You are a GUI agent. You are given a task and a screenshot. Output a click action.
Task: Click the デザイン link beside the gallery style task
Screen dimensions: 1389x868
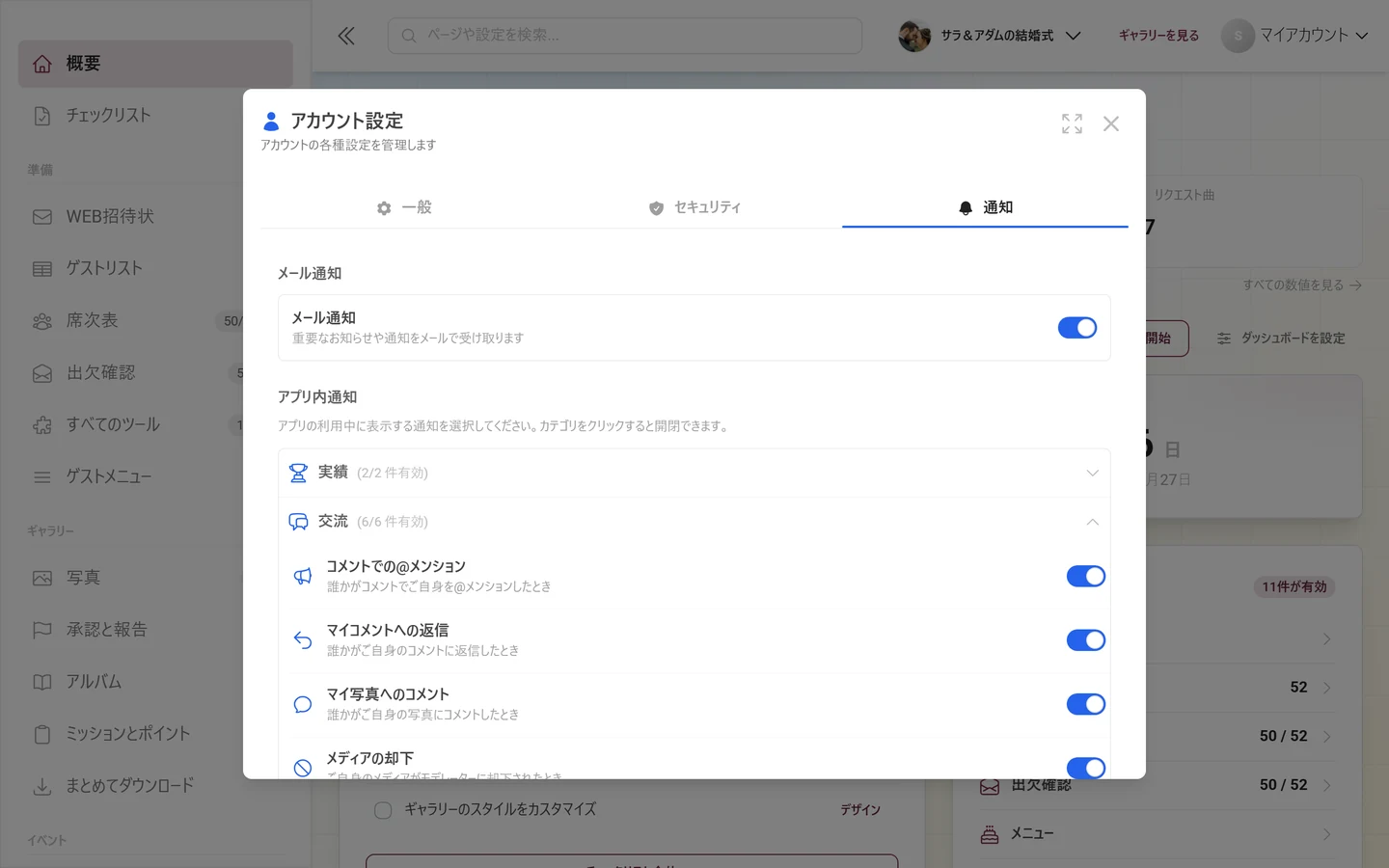[860, 810]
